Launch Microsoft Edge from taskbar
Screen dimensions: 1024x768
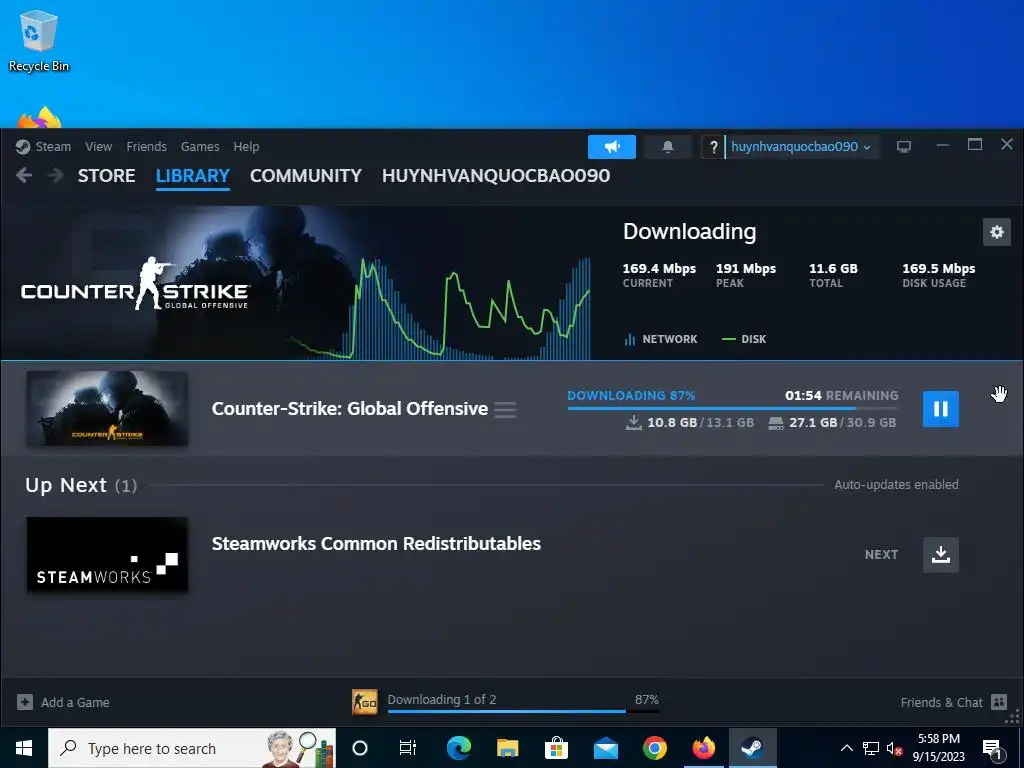(x=458, y=748)
